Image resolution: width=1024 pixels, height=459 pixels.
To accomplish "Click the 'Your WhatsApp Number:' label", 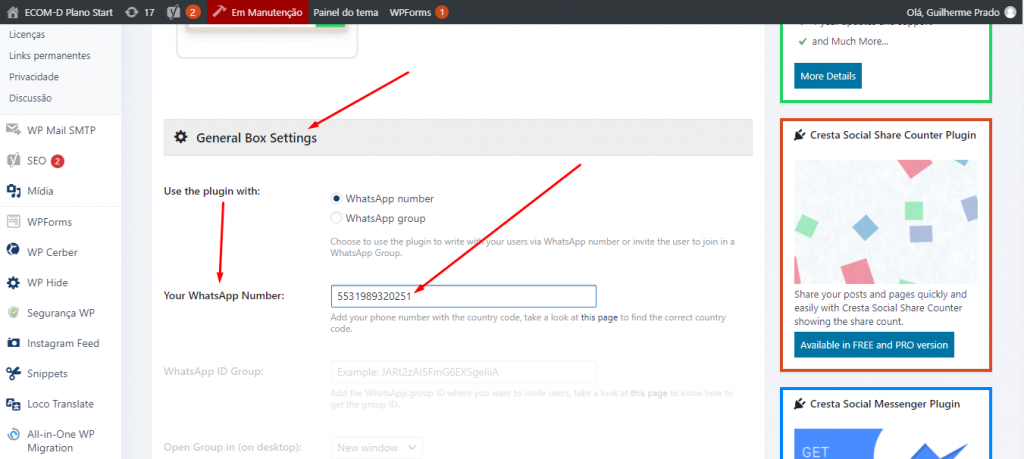I will [224, 296].
